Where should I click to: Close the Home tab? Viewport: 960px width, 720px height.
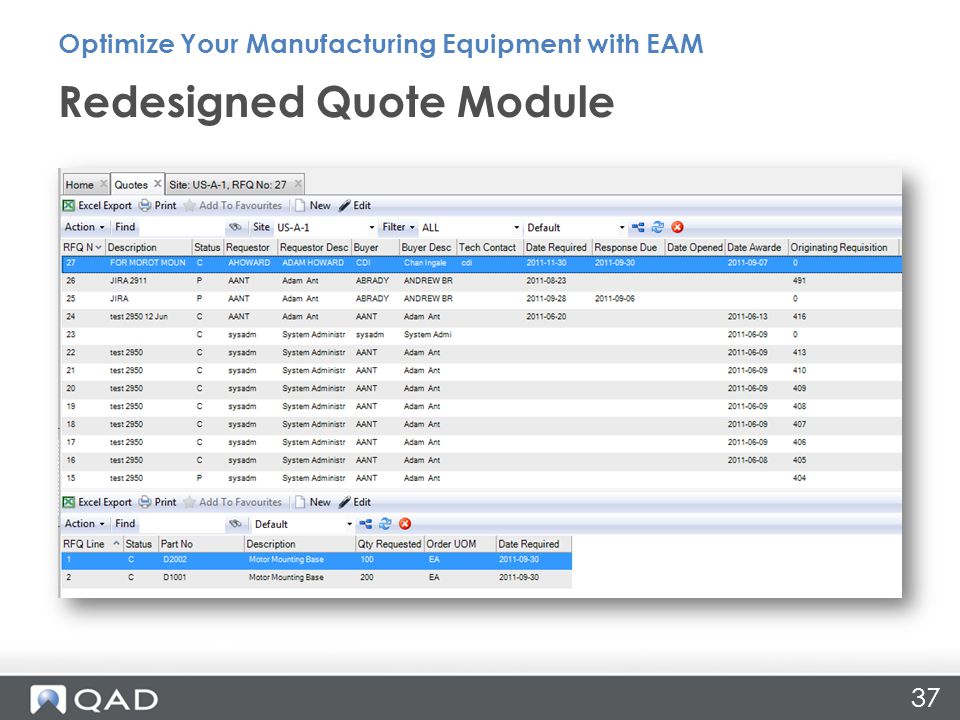103,184
